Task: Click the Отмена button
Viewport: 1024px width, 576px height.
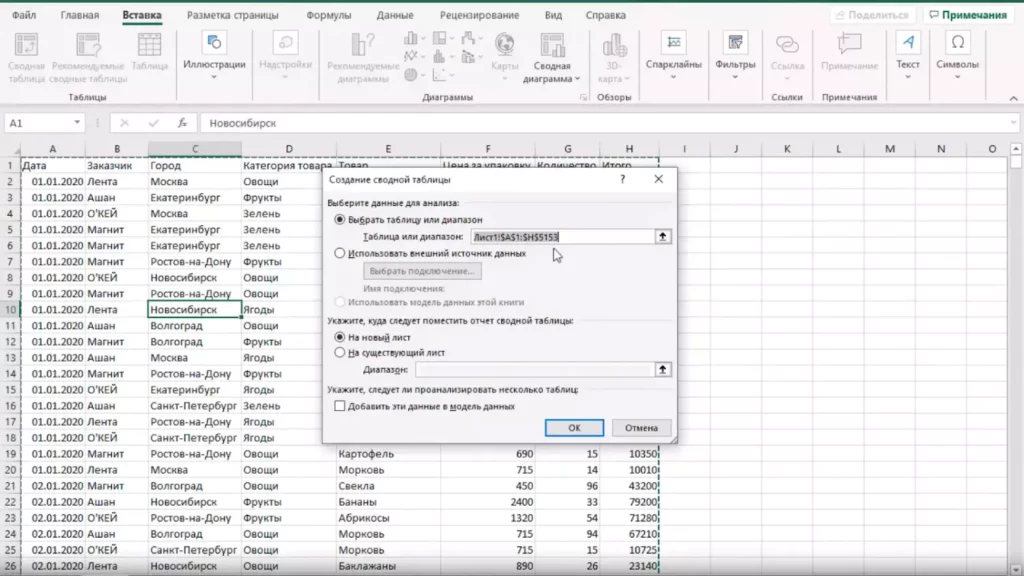Action: (x=641, y=427)
